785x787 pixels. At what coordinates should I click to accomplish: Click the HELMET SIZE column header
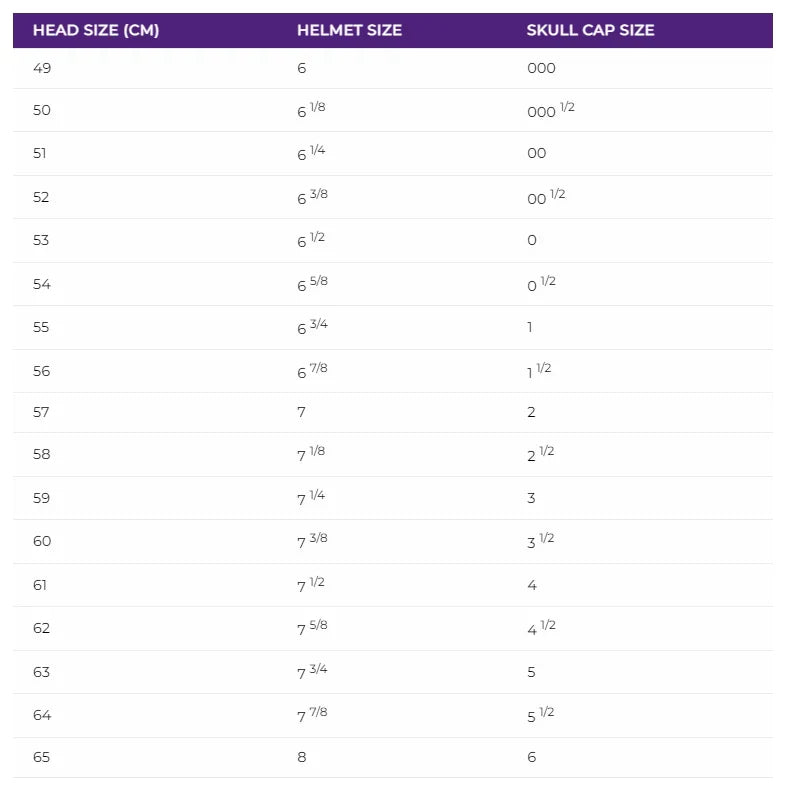349,30
